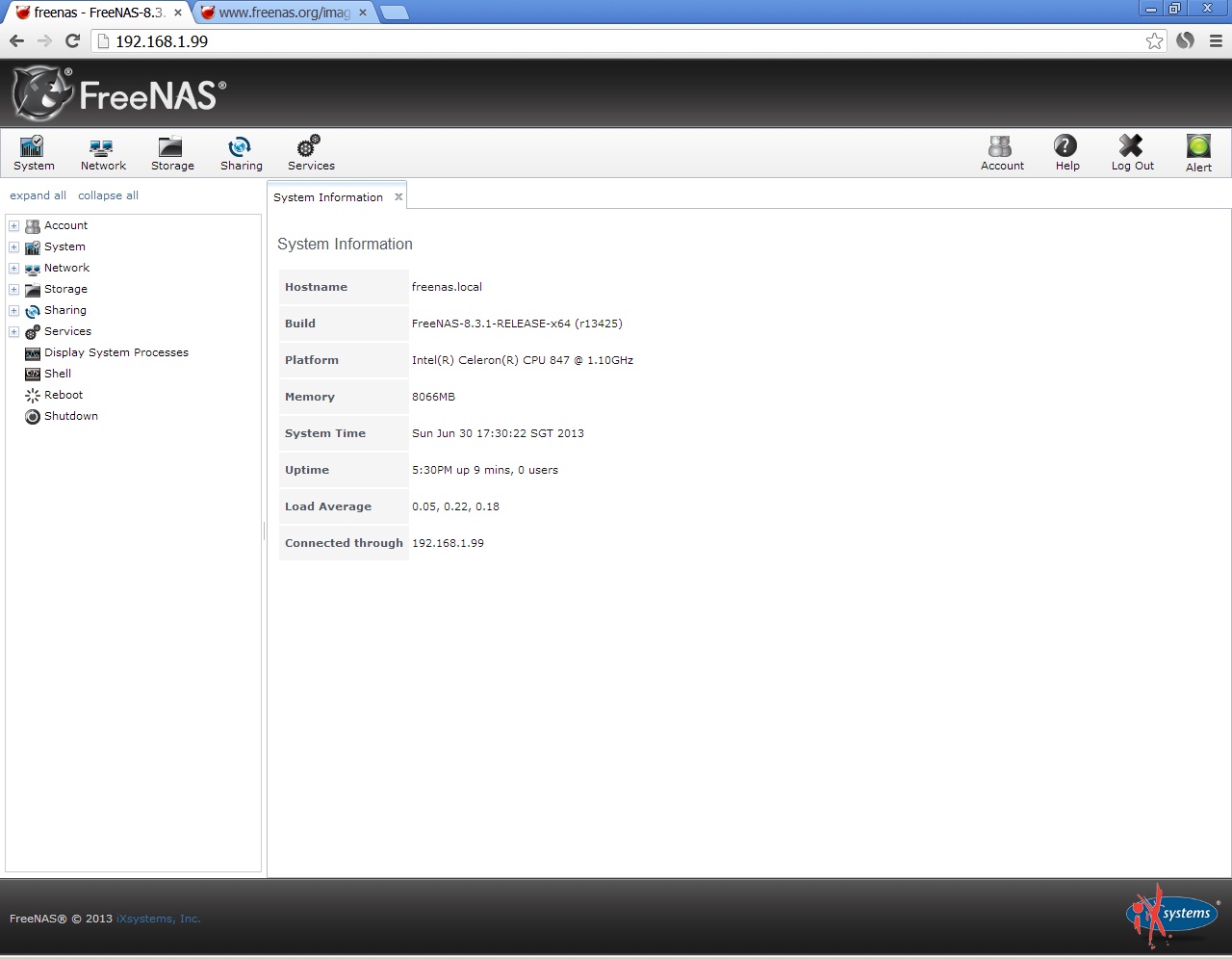Open the Sharing section from the toolbar

240,152
